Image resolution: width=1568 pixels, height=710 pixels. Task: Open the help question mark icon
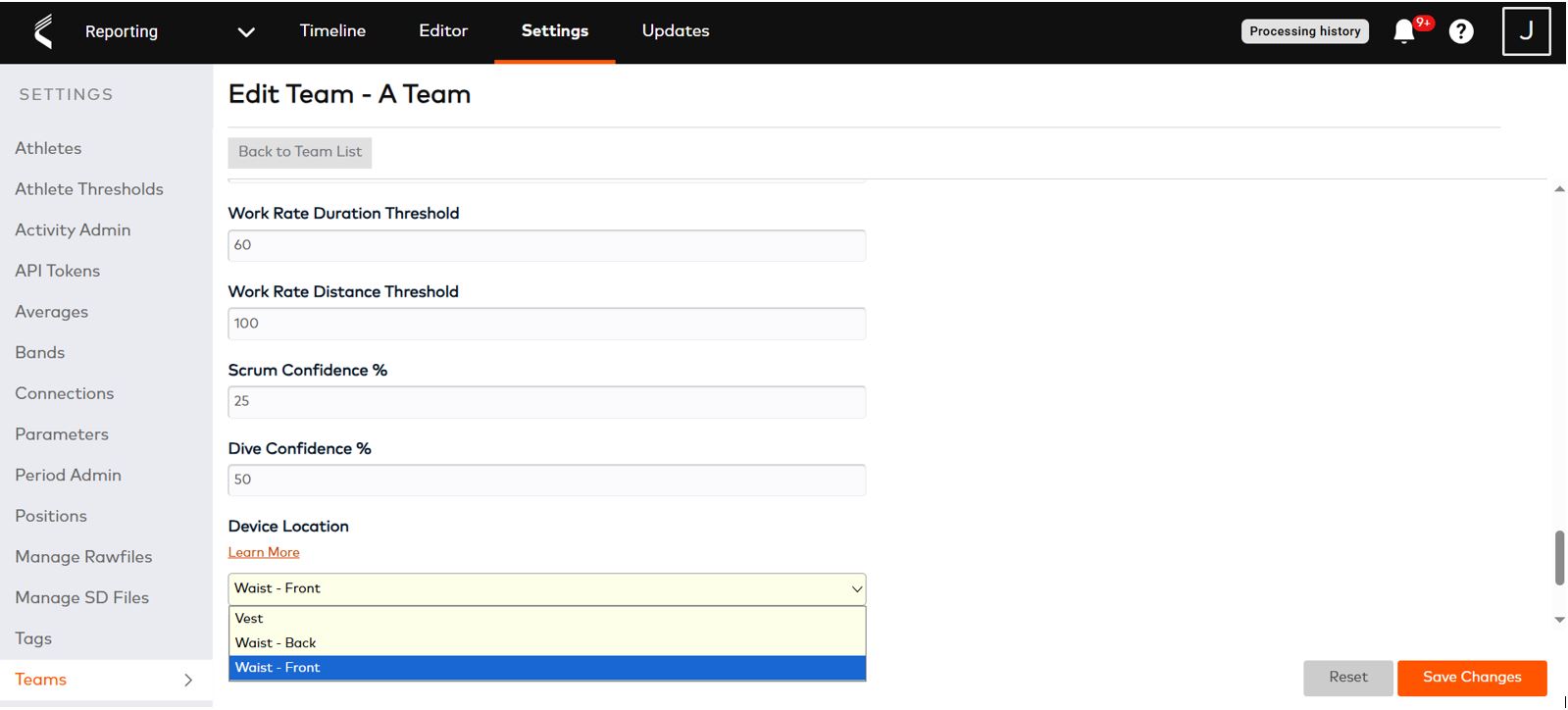click(x=1461, y=31)
